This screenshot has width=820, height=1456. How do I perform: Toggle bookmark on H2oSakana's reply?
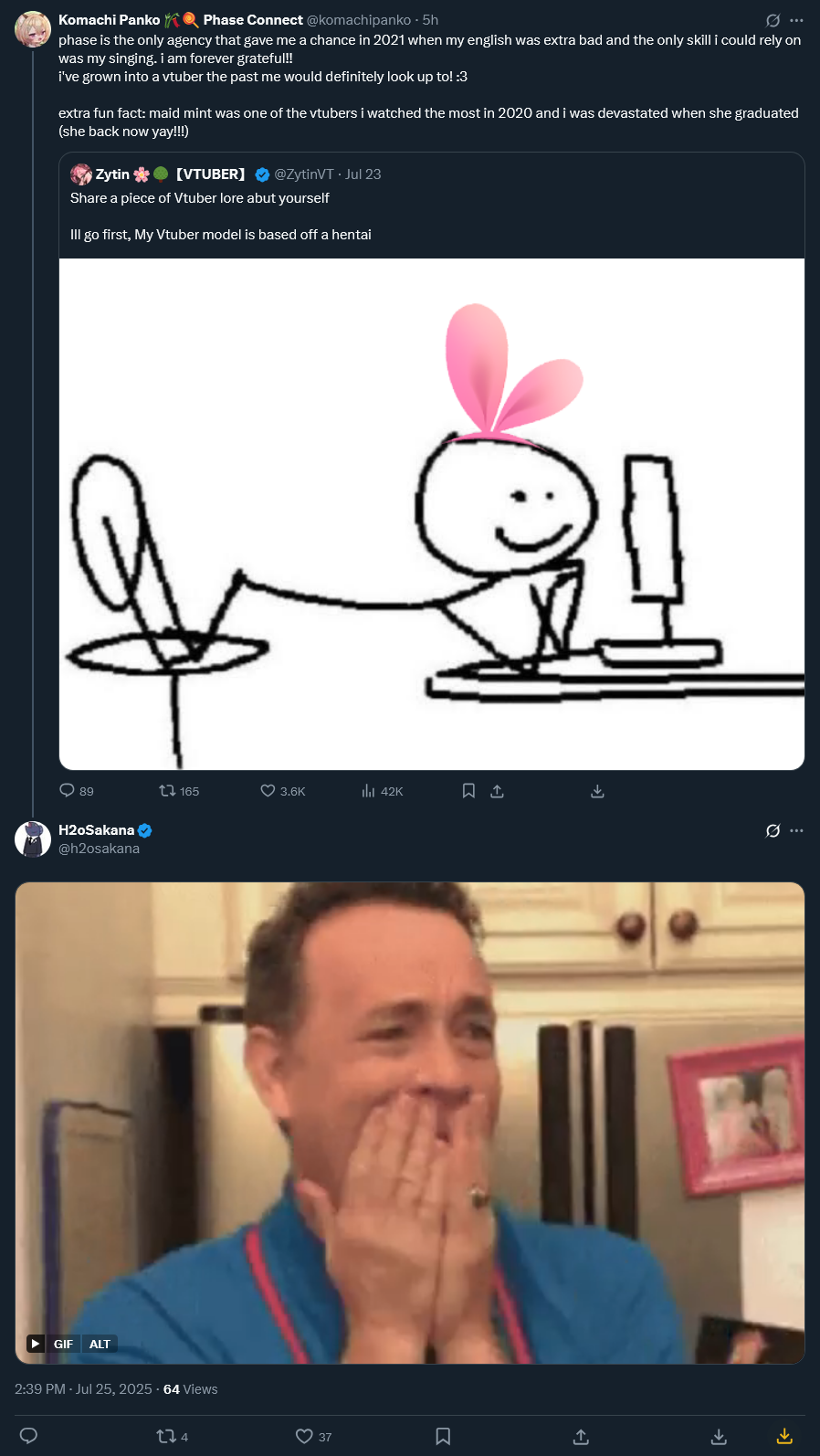443,1437
